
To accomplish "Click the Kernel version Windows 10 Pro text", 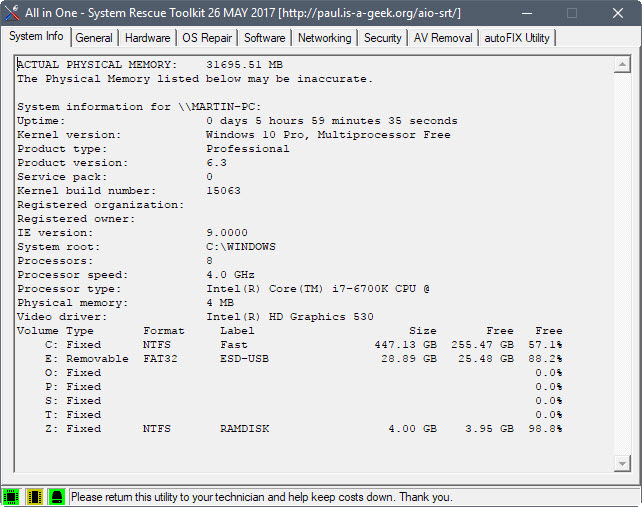I will click(328, 135).
